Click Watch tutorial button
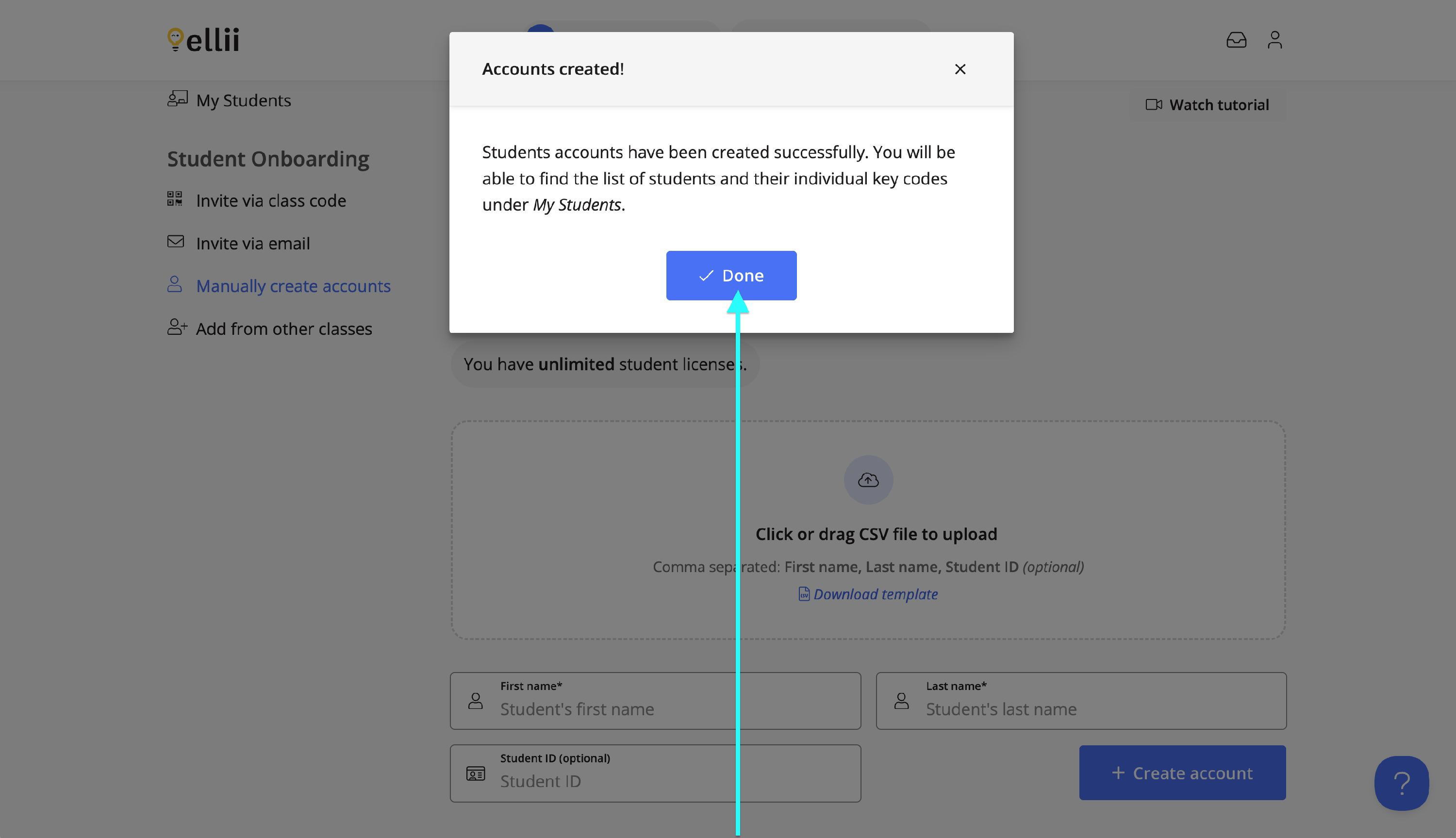1456x838 pixels. click(1218, 105)
